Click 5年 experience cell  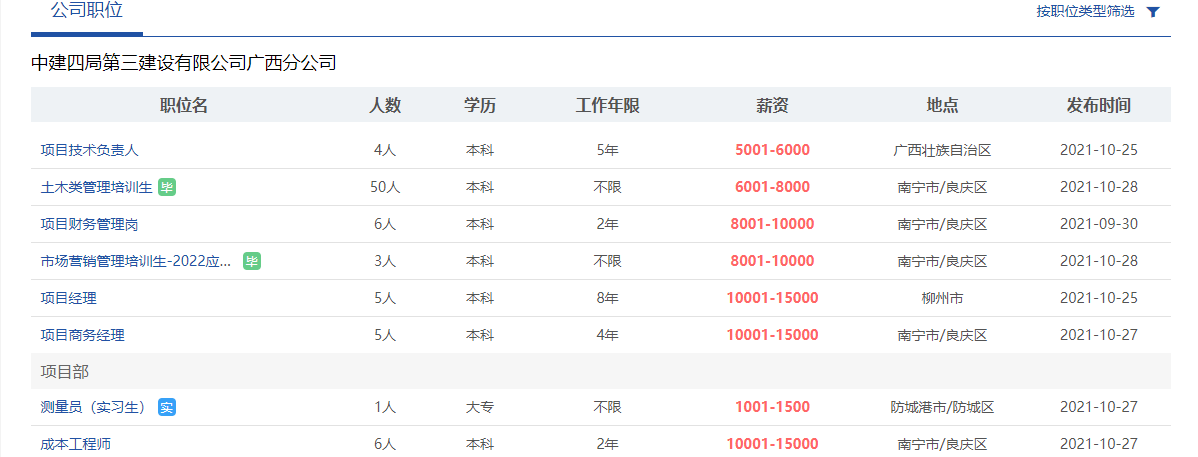pos(607,151)
